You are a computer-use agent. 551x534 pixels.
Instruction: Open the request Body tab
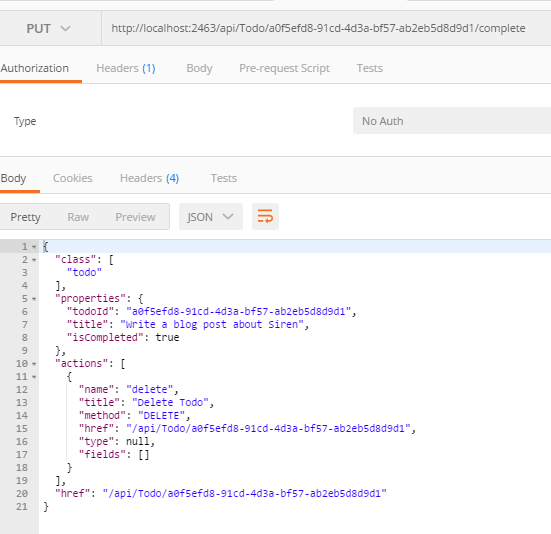coord(199,68)
